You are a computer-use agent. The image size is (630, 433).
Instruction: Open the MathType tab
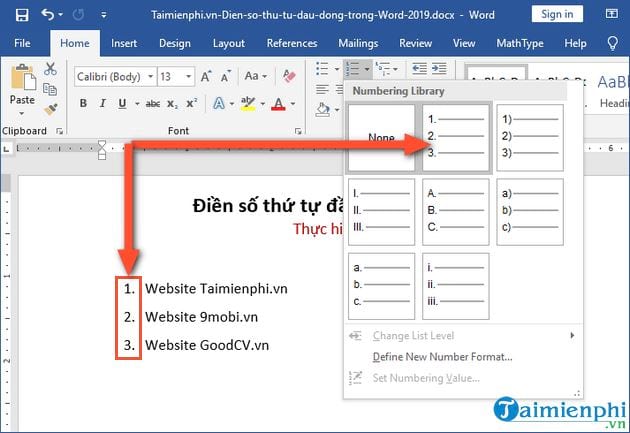520,43
